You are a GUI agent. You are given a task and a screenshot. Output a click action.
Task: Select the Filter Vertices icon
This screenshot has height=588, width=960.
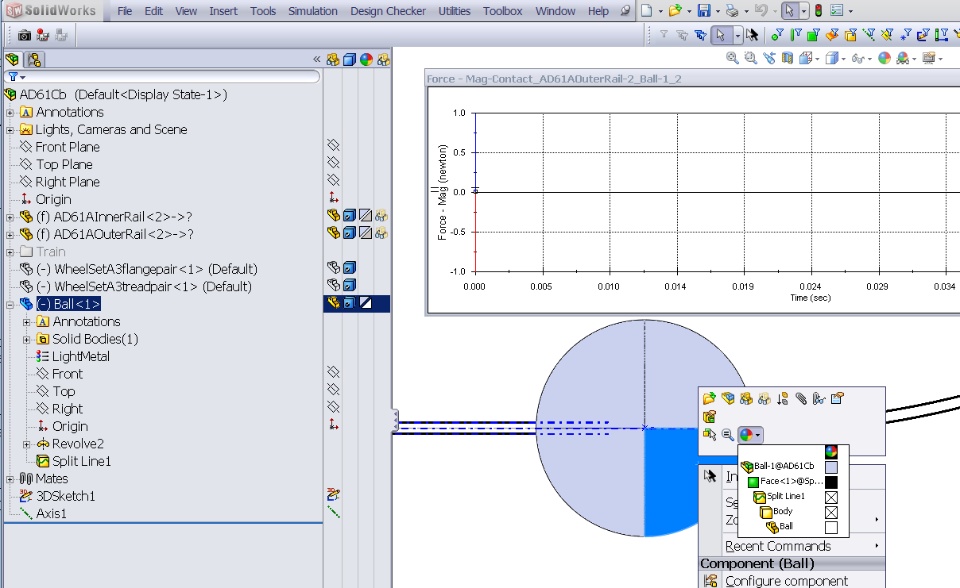pyautogui.click(x=777, y=35)
